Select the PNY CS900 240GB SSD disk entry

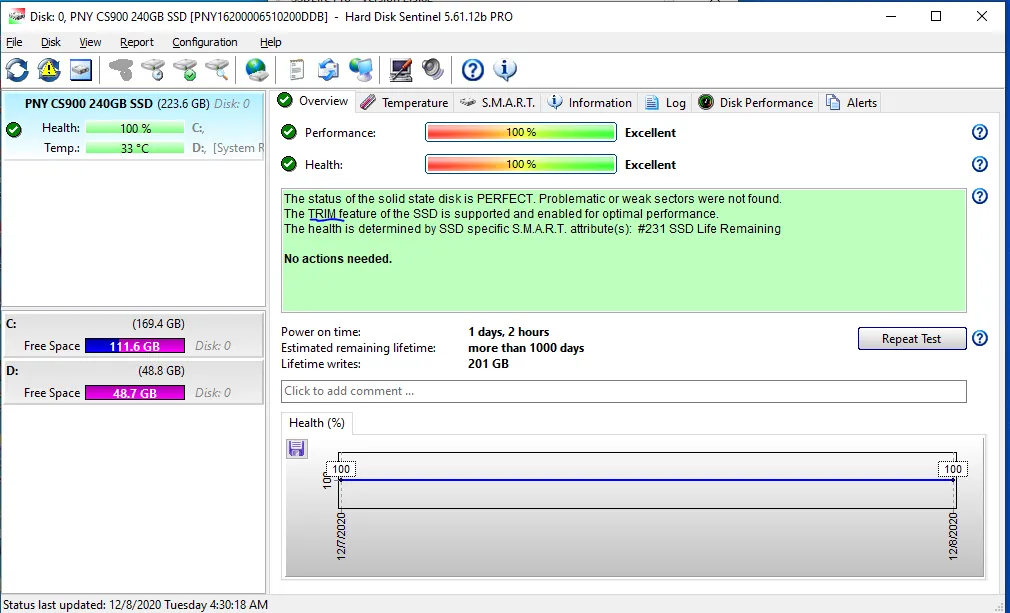(x=133, y=126)
